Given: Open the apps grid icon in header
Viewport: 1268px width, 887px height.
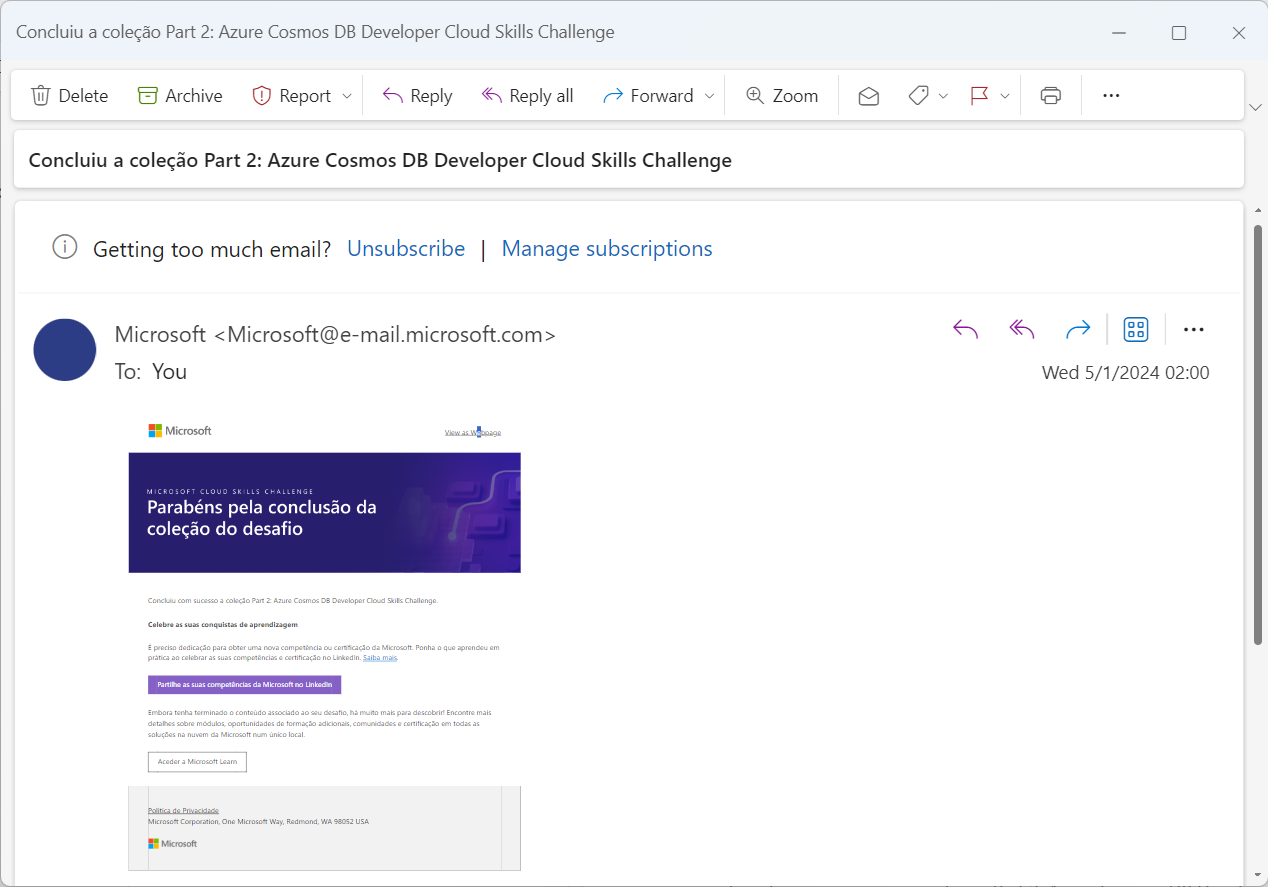Looking at the screenshot, I should coord(1136,329).
